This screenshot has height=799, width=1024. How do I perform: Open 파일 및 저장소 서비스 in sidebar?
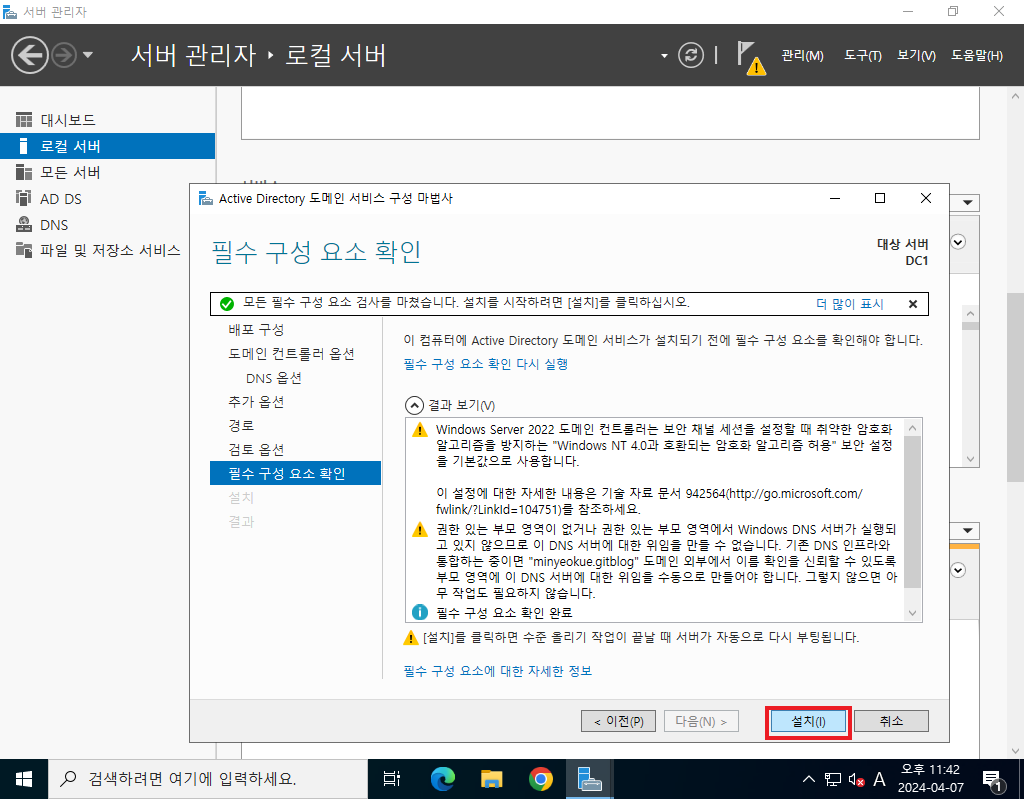[108, 250]
